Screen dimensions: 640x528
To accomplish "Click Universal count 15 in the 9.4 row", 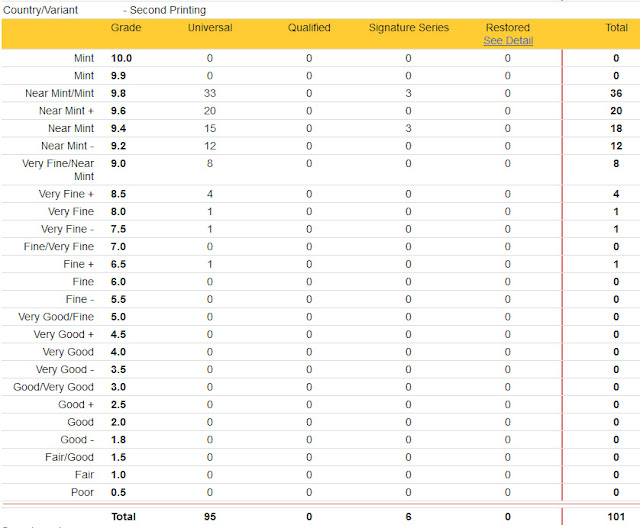I will click(210, 129).
